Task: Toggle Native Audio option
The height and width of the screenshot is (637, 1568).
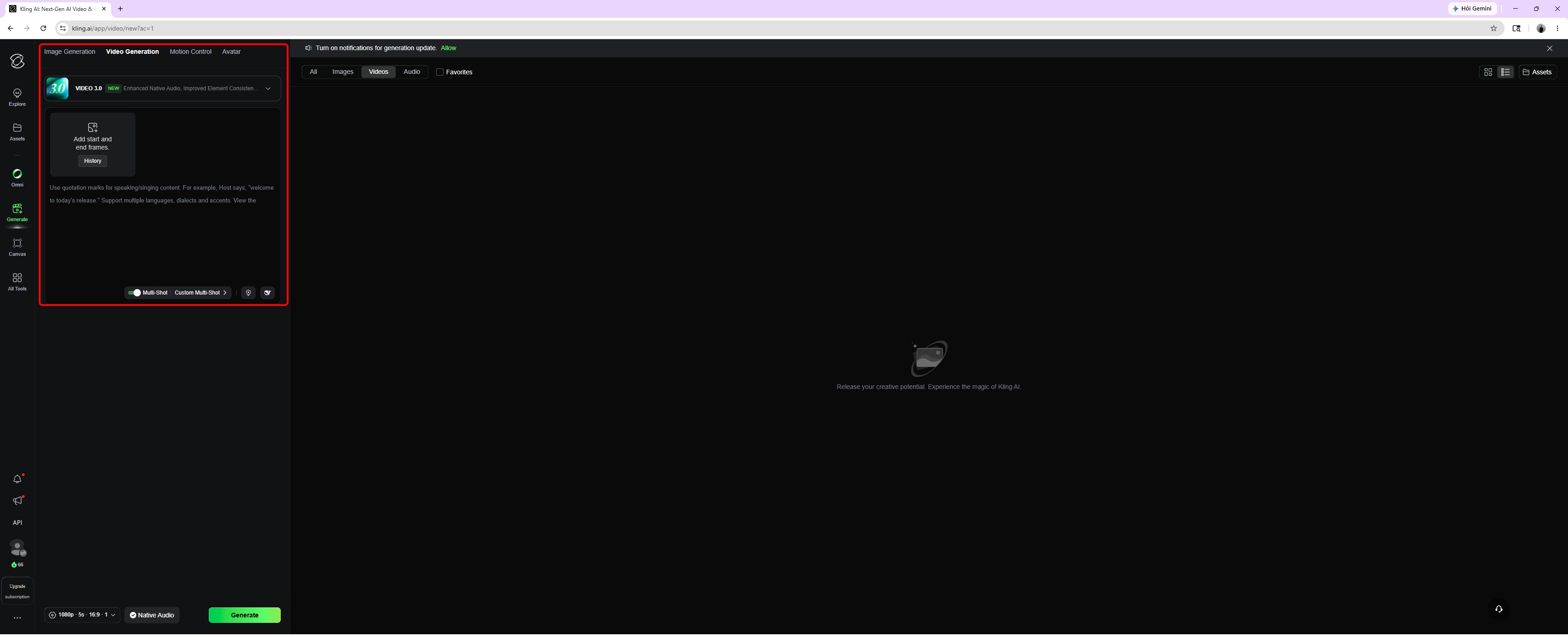Action: pos(152,615)
